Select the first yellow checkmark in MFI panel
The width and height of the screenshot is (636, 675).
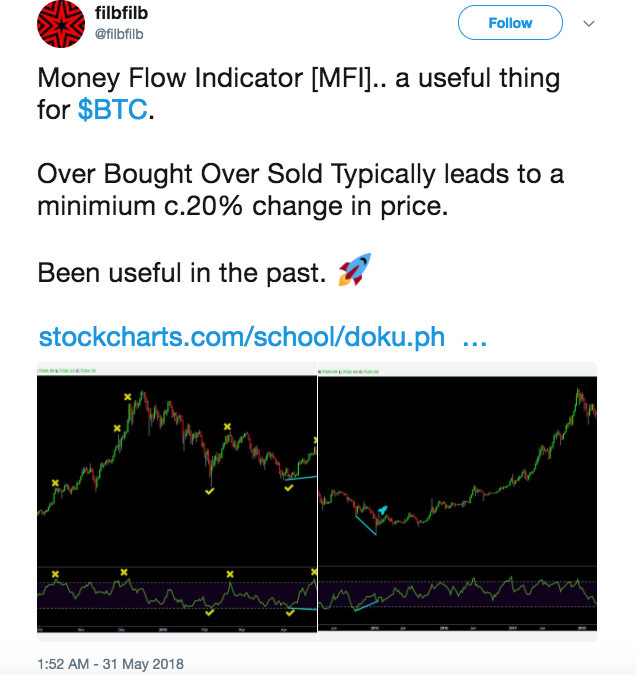[209, 613]
